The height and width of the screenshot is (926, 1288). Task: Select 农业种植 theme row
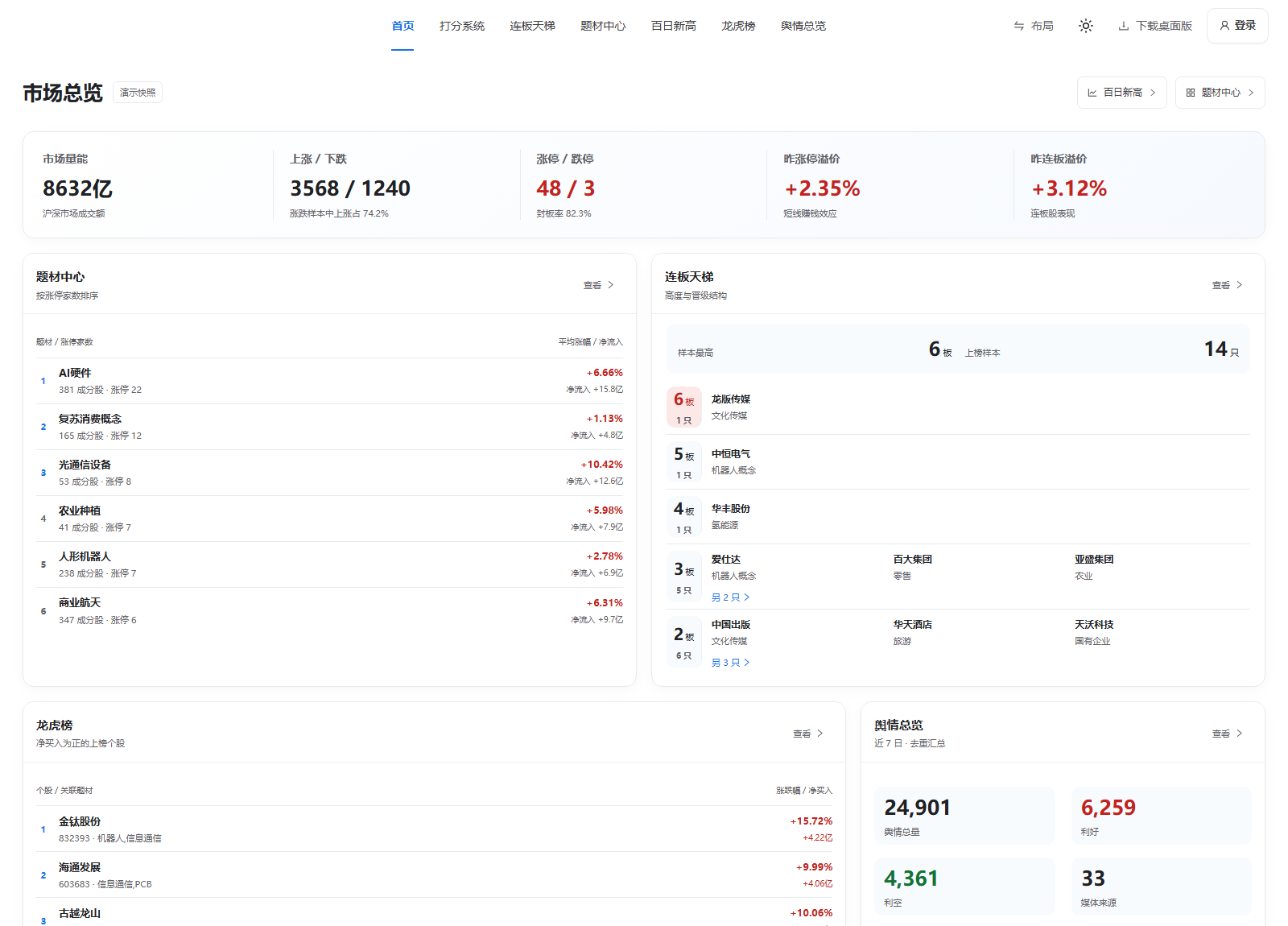(x=329, y=519)
